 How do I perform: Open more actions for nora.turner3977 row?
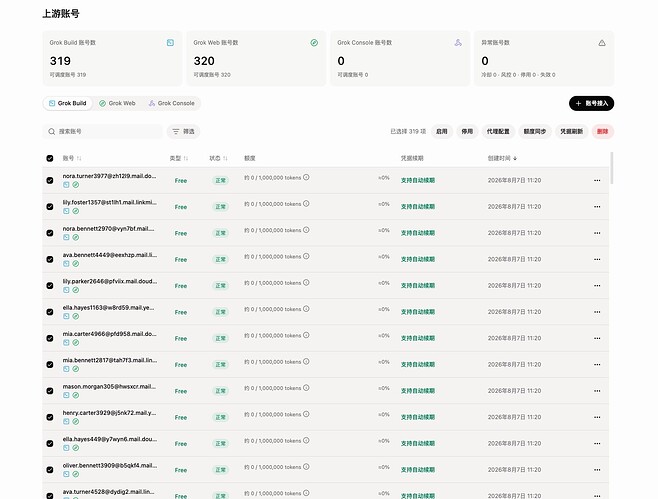tap(597, 180)
